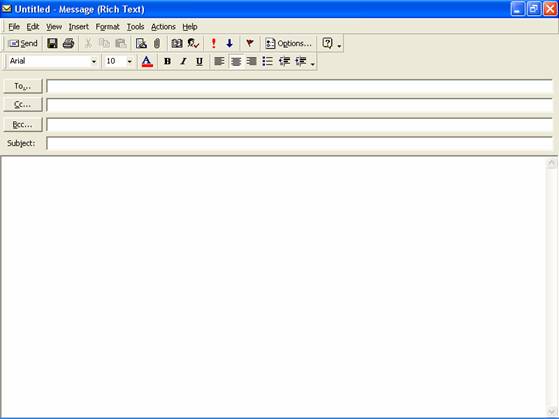The height and width of the screenshot is (419, 559).
Task: Open the Address Book icon
Action: coord(177,44)
